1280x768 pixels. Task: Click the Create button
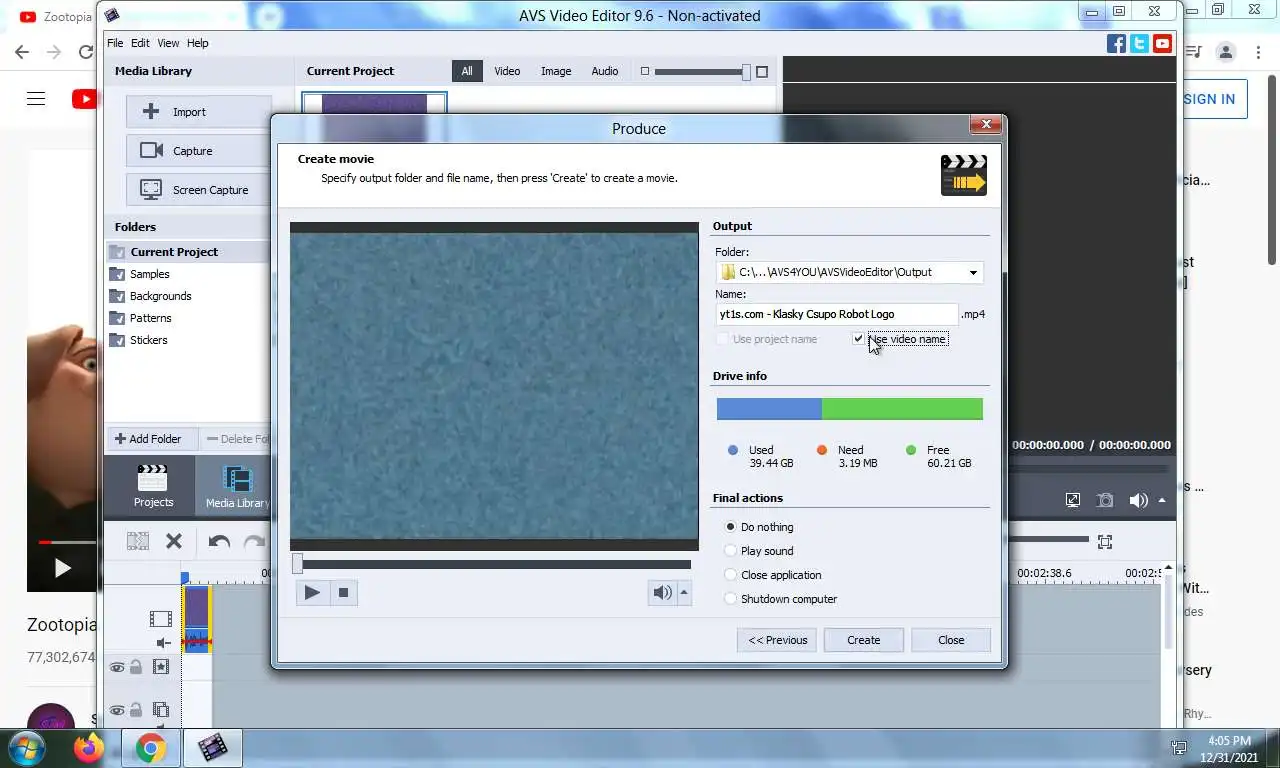[864, 640]
